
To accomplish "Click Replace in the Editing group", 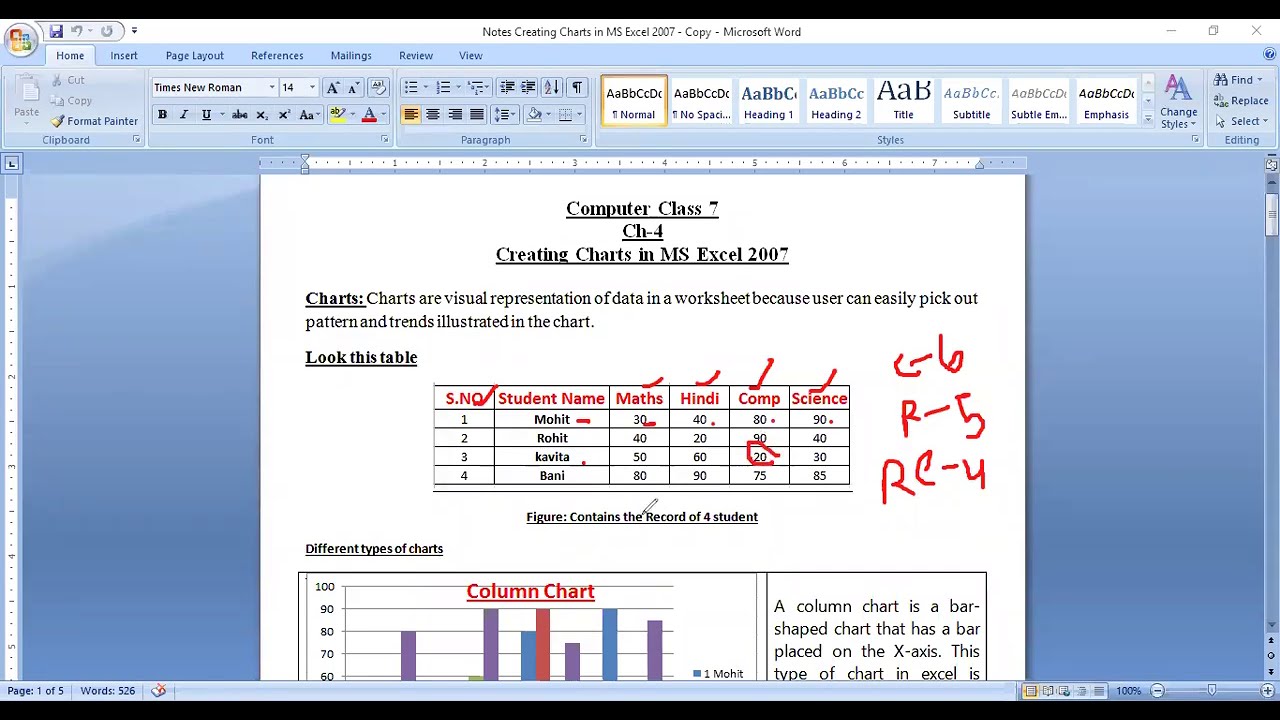I will 1241,101.
